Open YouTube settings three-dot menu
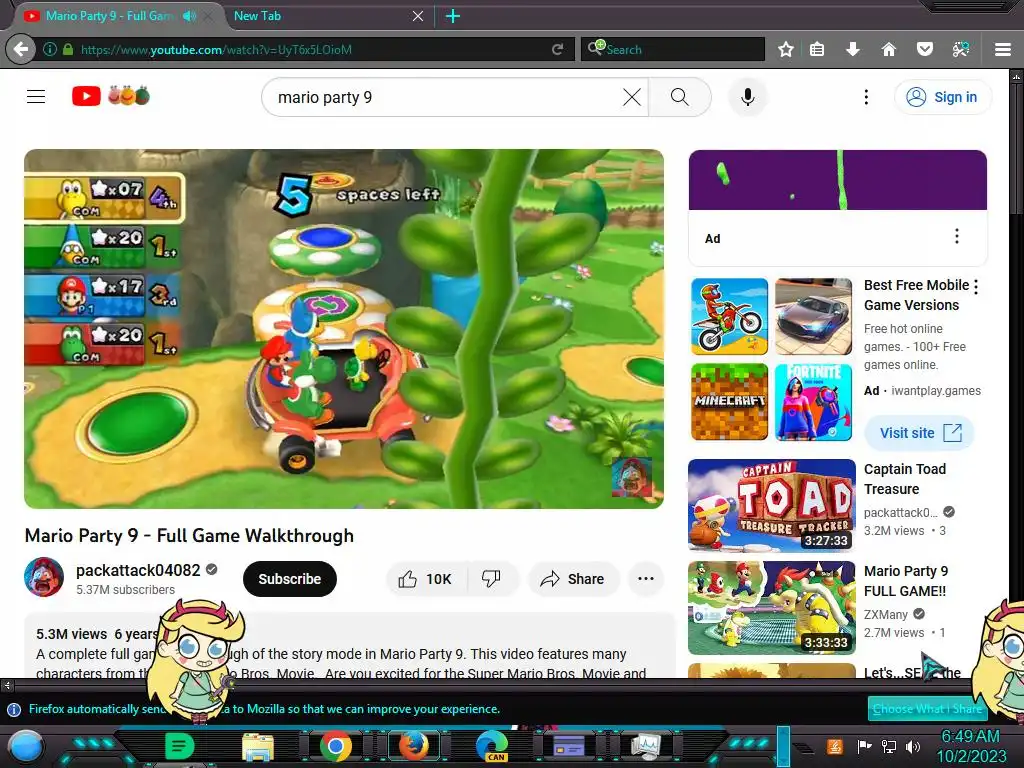The width and height of the screenshot is (1024, 768). [x=866, y=97]
